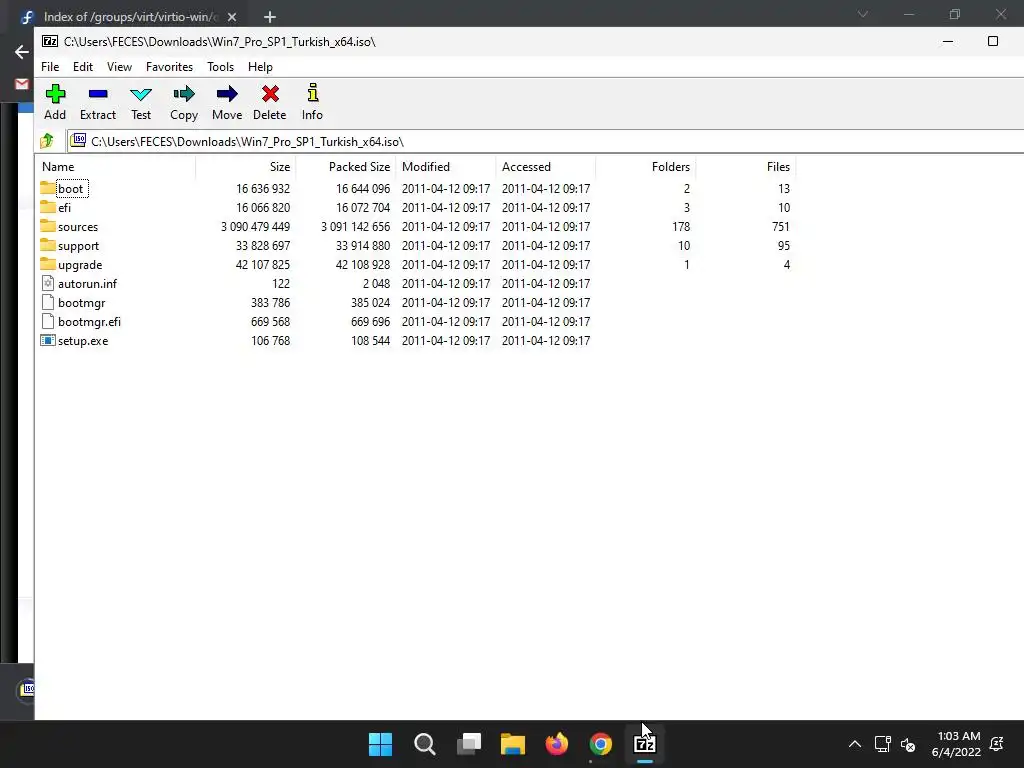Image resolution: width=1024 pixels, height=768 pixels.
Task: Sort by Folders column header
Action: [645, 167]
